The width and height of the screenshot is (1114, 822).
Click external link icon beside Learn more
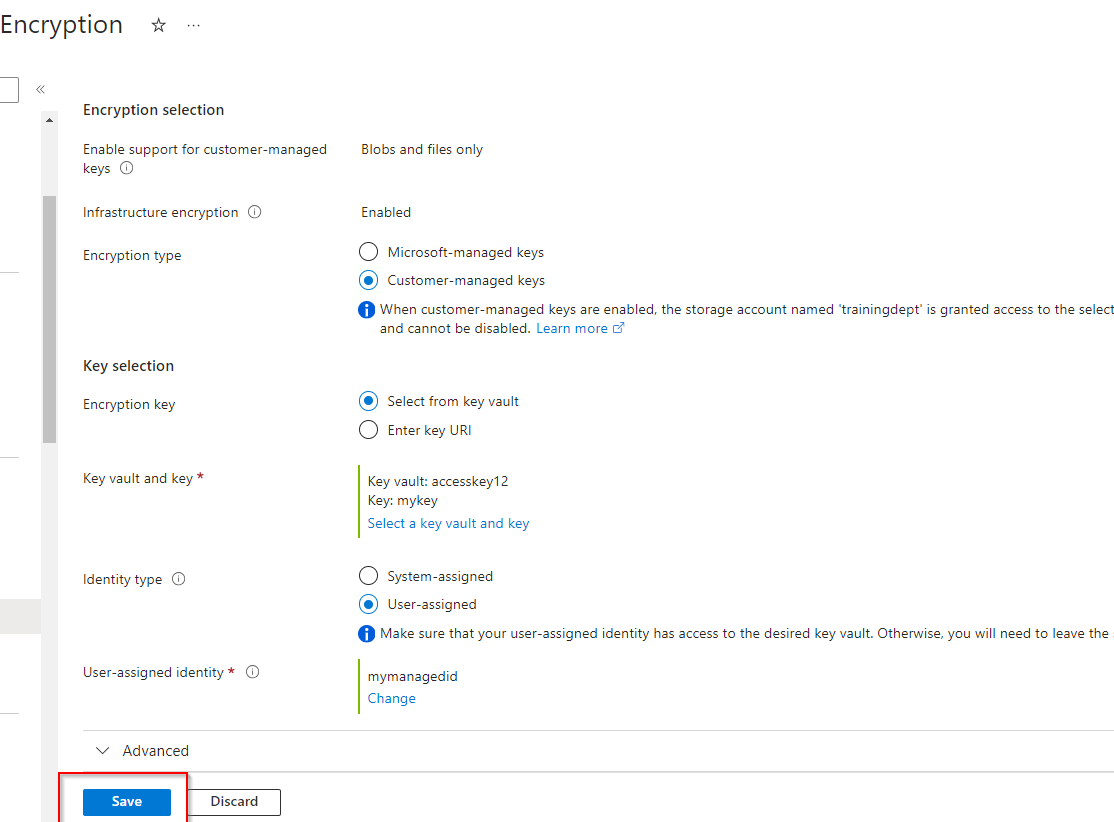618,328
